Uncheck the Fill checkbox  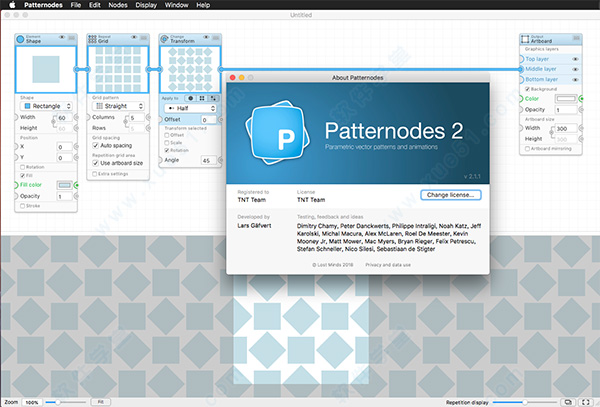23,176
